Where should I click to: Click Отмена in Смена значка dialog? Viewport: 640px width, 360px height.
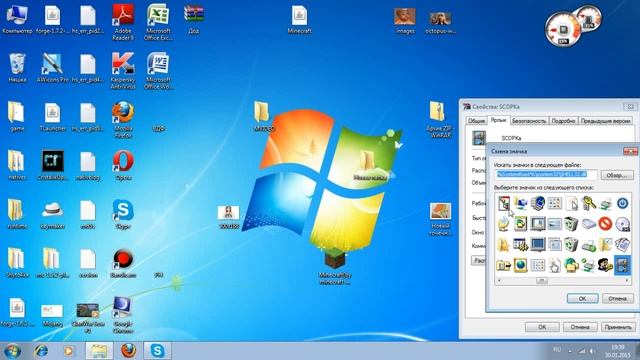pyautogui.click(x=618, y=298)
